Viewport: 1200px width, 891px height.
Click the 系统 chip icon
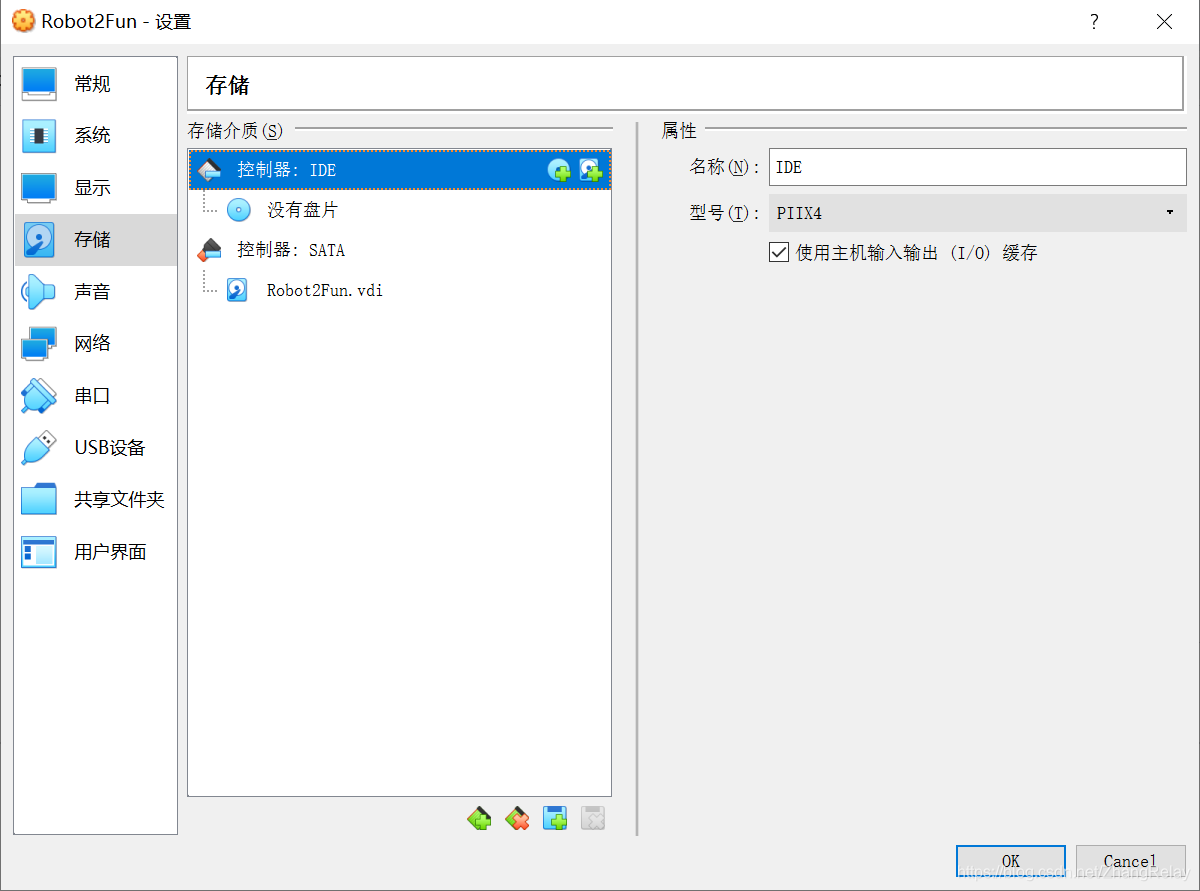pos(39,136)
